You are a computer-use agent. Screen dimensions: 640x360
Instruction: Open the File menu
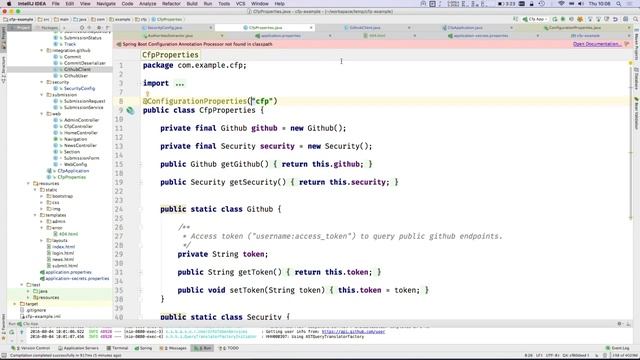[x=56, y=4]
